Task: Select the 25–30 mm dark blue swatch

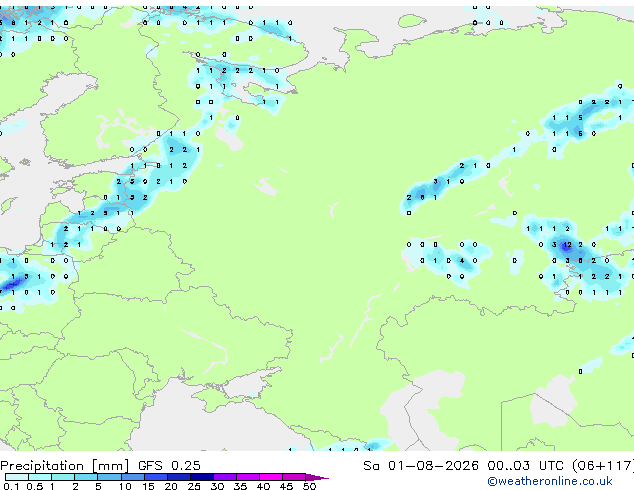Action: [x=202, y=477]
